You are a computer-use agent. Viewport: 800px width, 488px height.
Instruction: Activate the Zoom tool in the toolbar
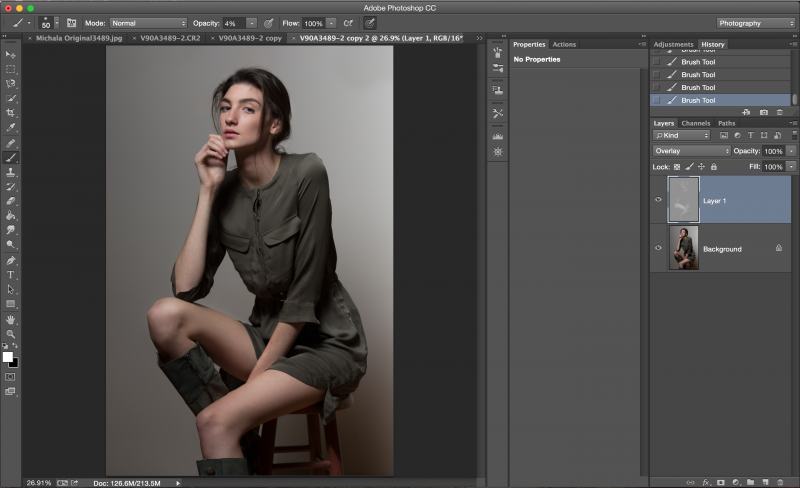pyautogui.click(x=11, y=334)
